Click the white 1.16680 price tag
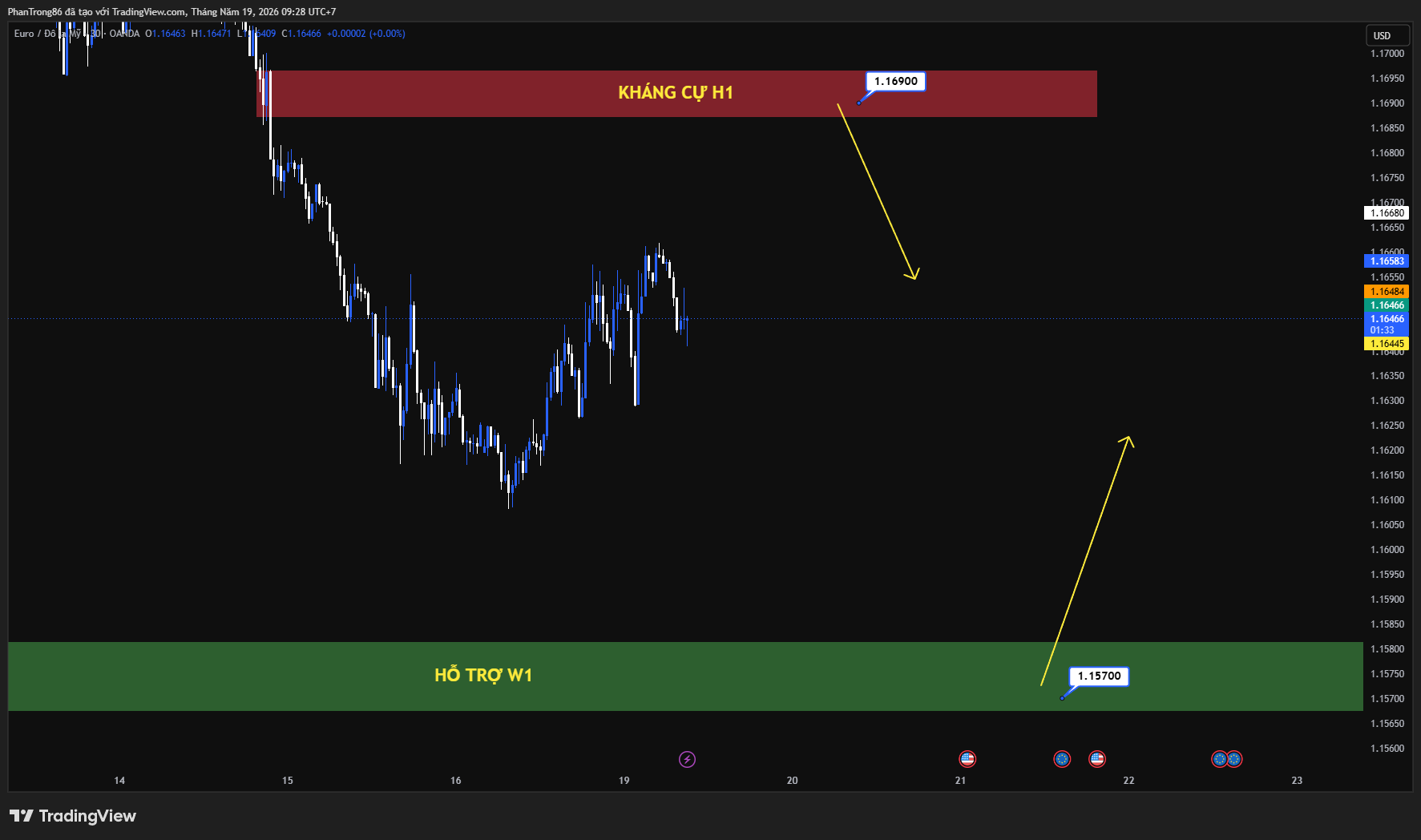Viewport: 1421px width, 840px height. coord(1387,213)
